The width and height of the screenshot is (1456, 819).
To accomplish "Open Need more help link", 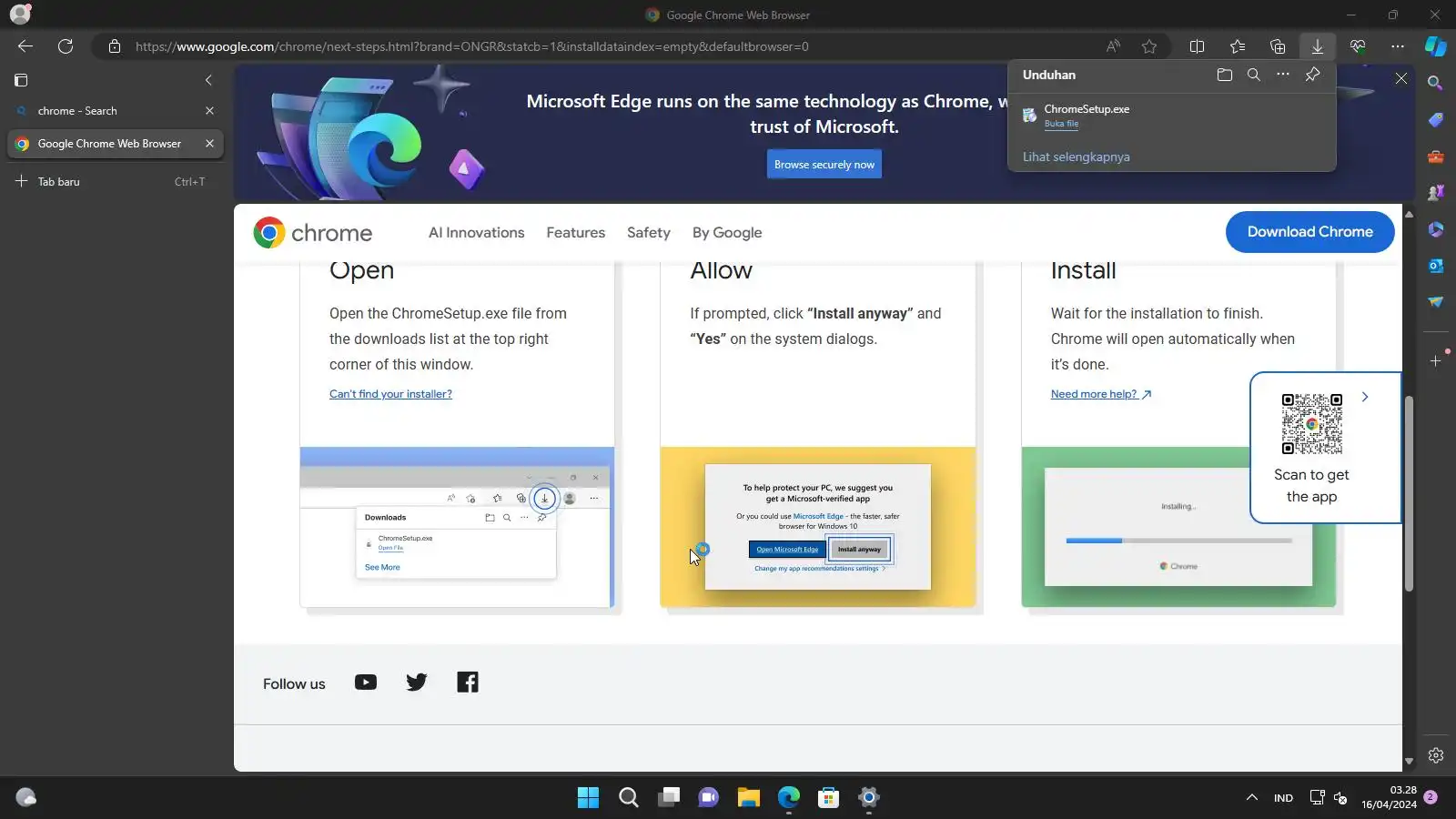I will pos(1100,394).
